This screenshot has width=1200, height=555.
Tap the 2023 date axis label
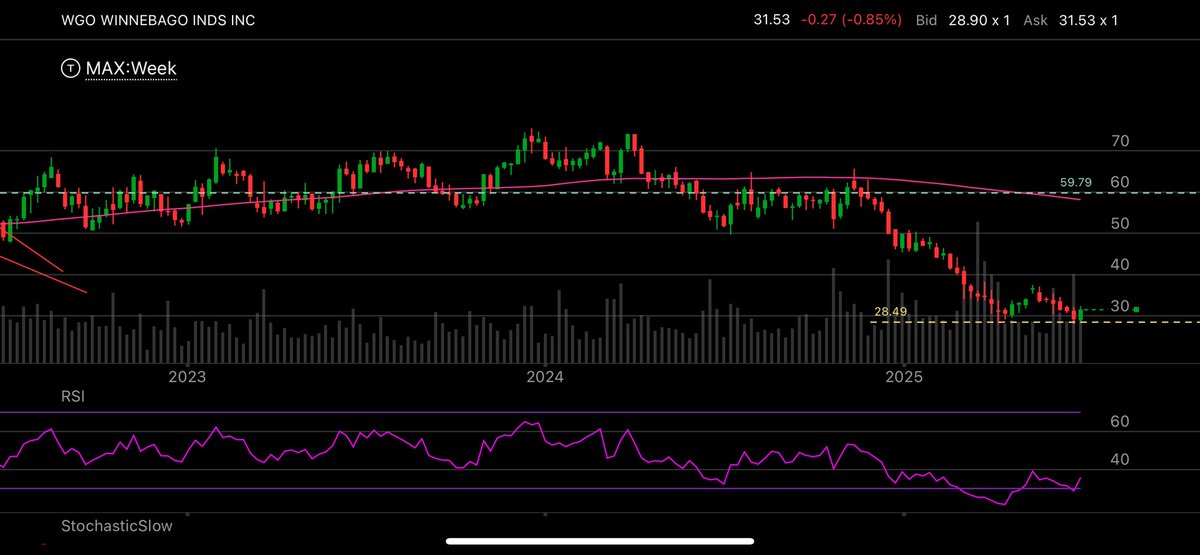(x=187, y=378)
